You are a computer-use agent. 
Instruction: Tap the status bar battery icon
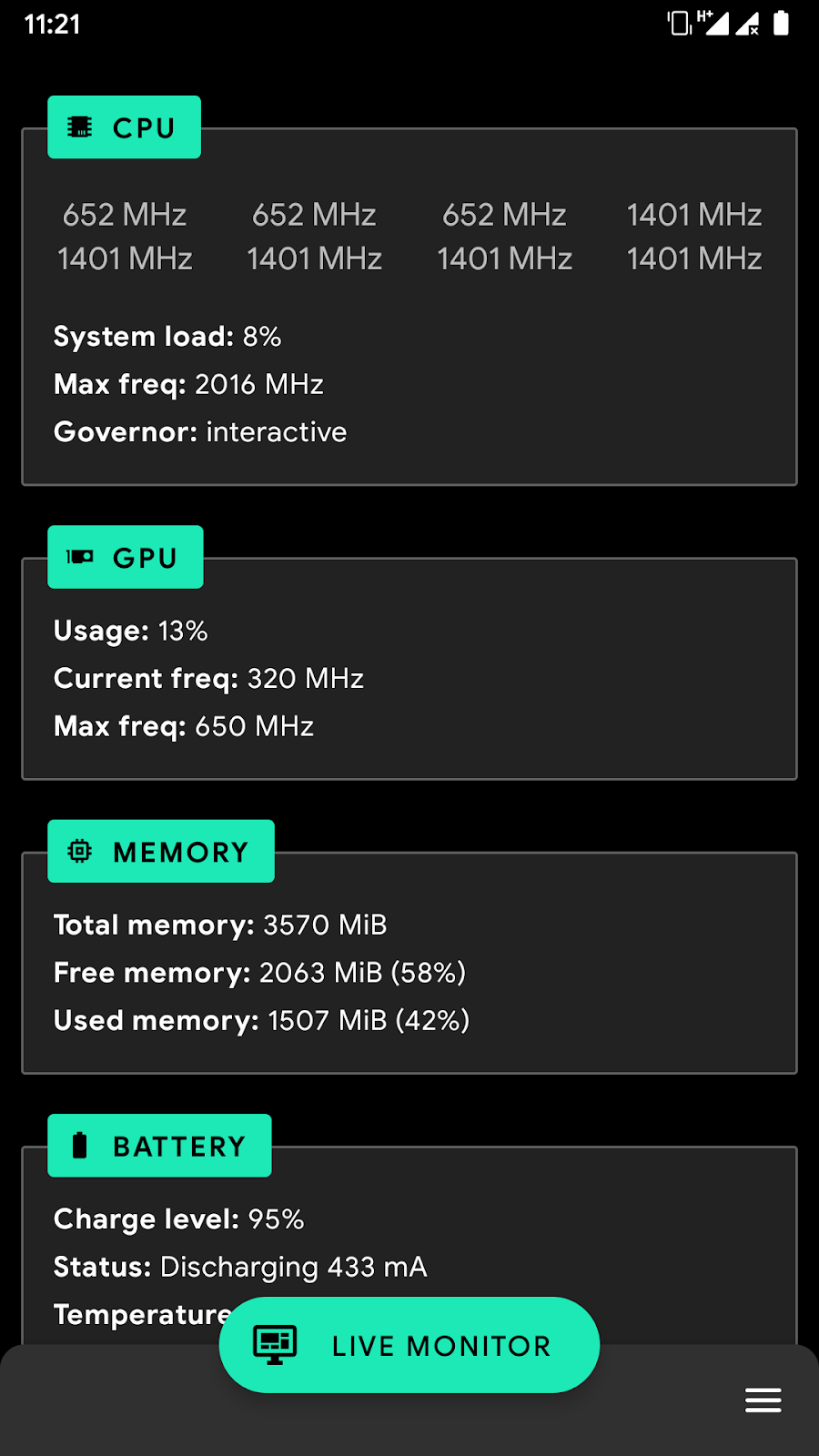(x=781, y=23)
